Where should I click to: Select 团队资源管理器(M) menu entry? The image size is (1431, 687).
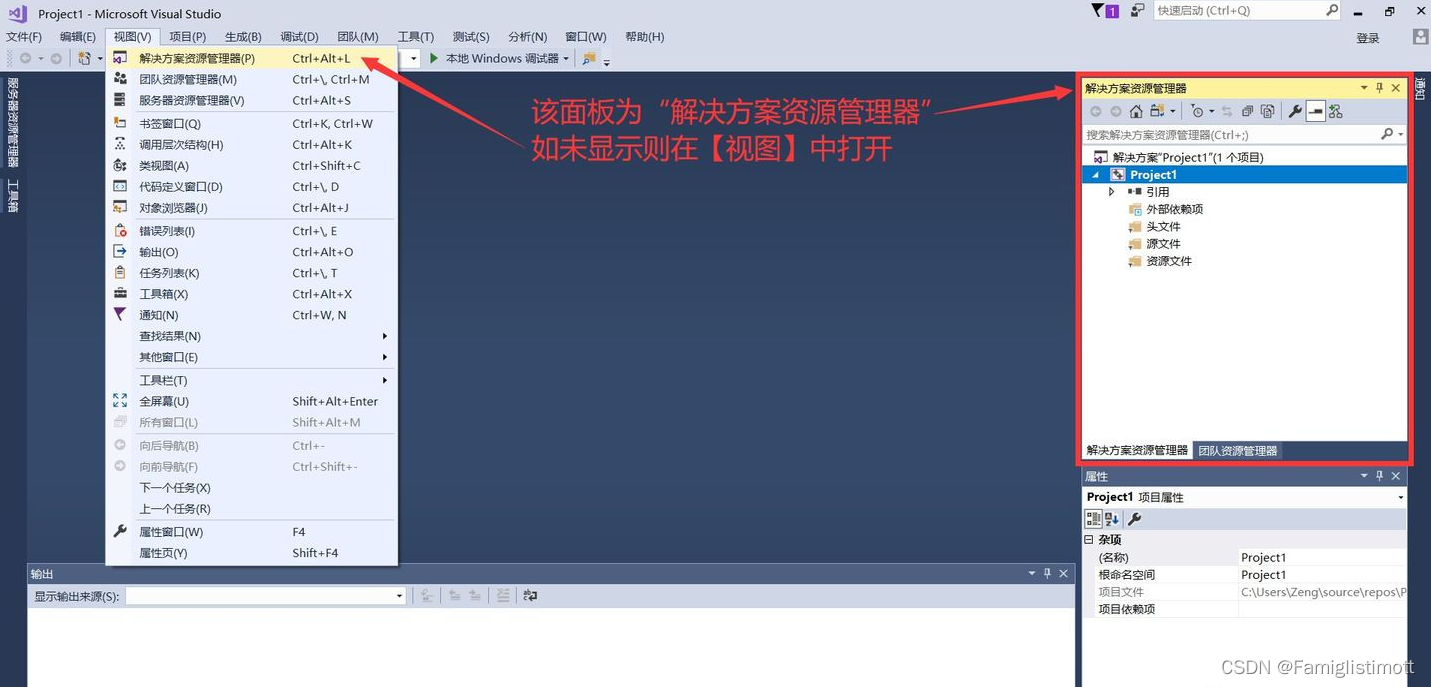[x=252, y=79]
